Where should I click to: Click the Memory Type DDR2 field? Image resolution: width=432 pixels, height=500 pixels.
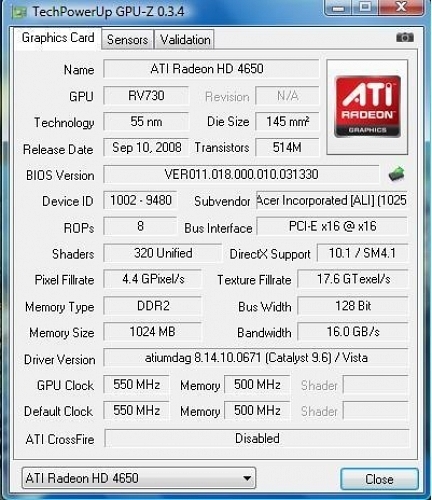point(152,306)
